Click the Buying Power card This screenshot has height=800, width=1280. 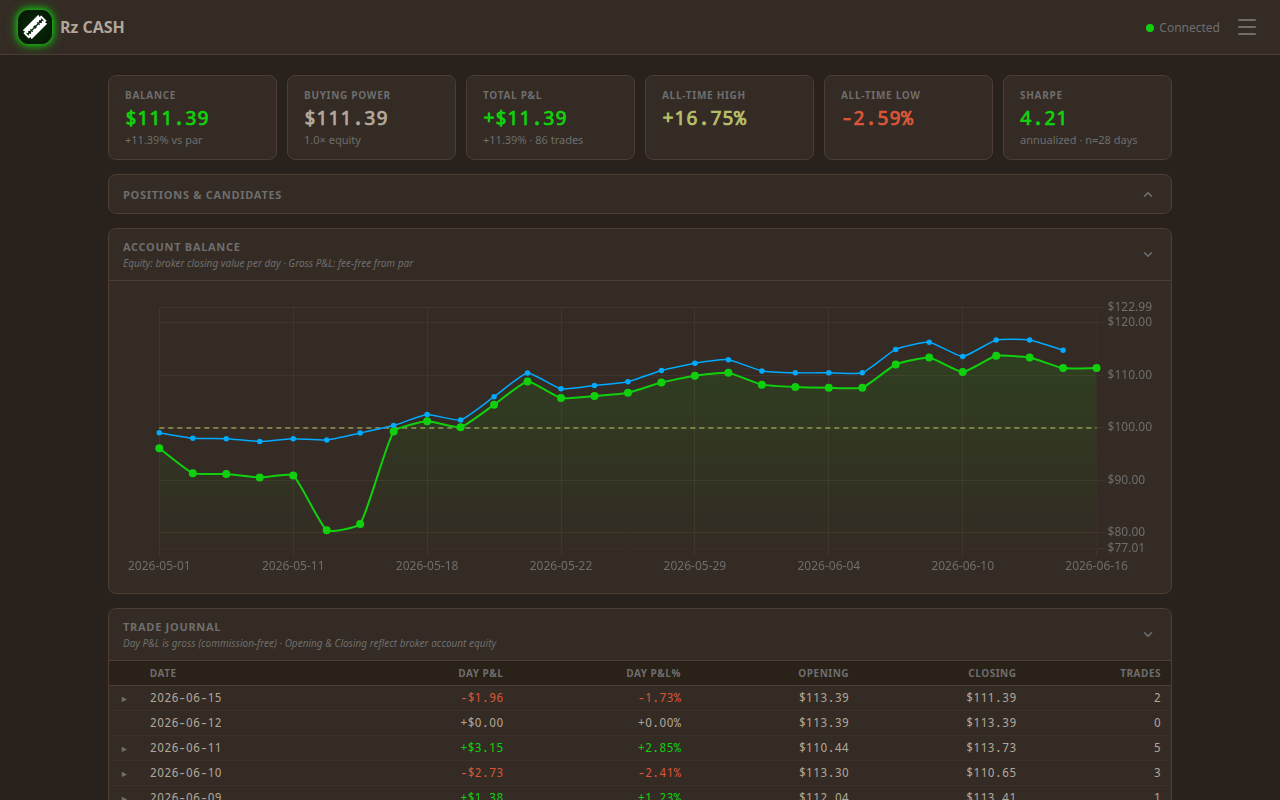[371, 118]
